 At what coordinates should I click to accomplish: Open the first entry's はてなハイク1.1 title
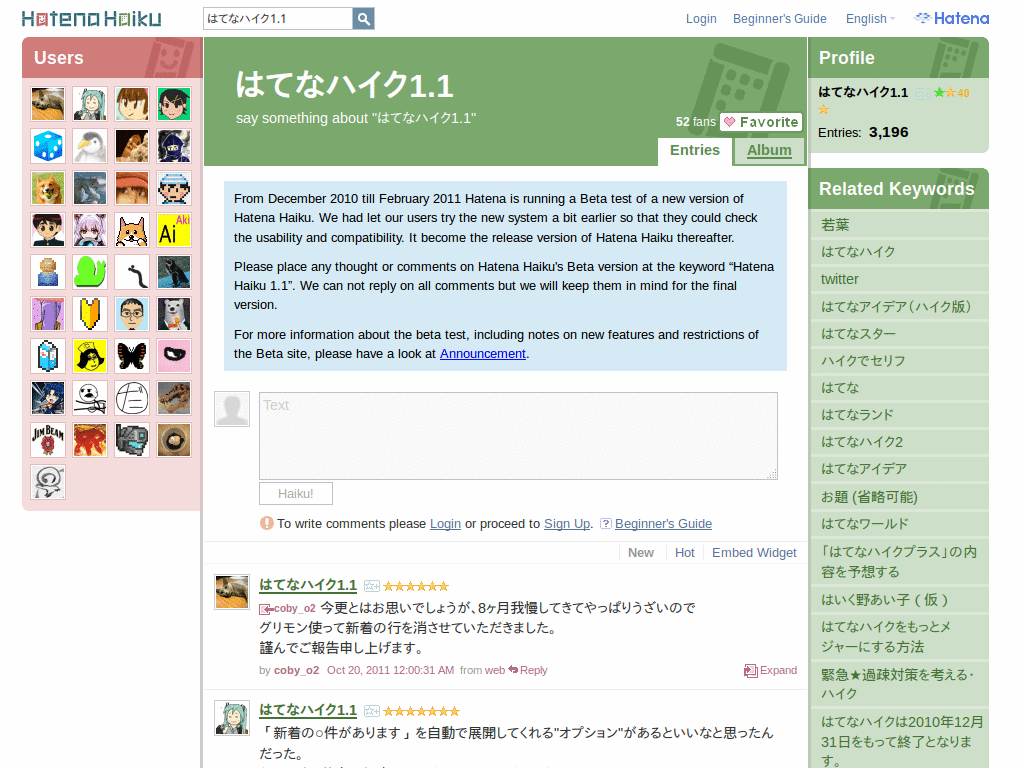308,584
